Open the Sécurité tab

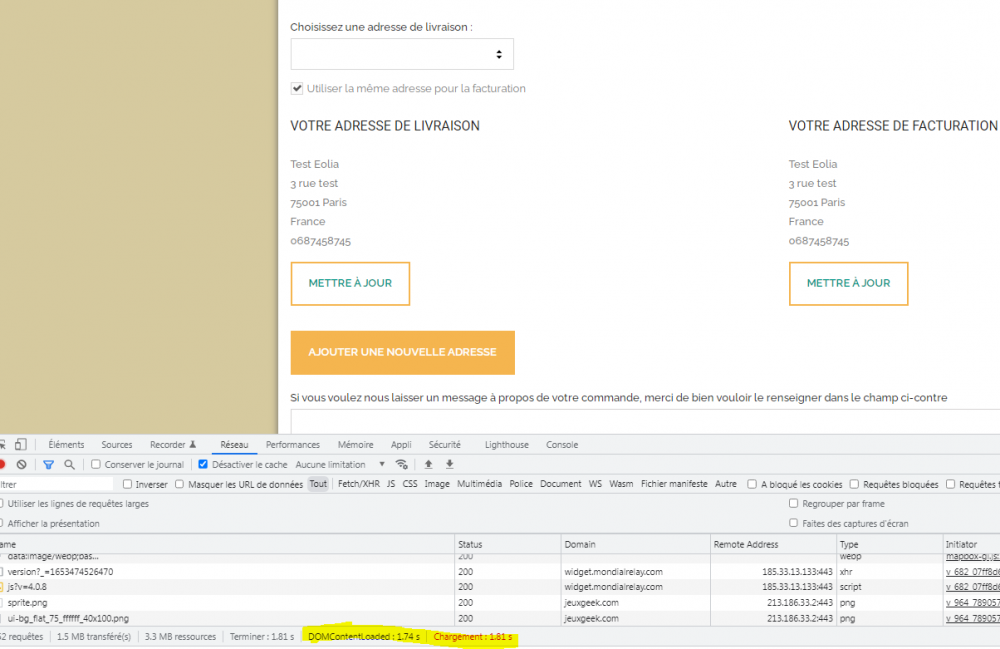tap(445, 444)
